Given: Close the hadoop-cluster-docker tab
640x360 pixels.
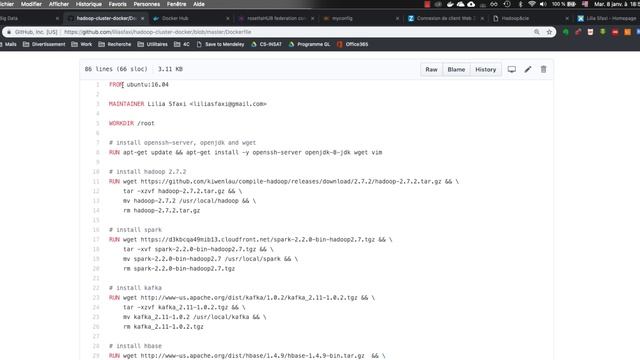Looking at the screenshot, I should coord(142,18).
